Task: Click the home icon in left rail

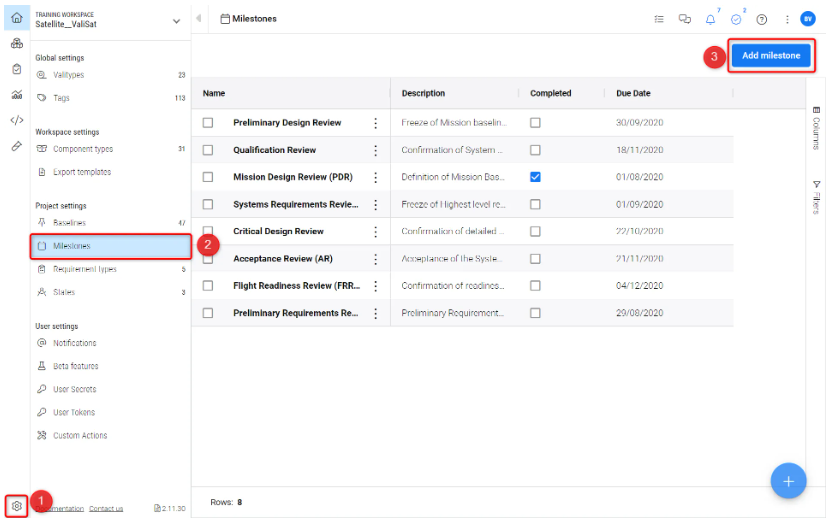Action: (x=16, y=18)
